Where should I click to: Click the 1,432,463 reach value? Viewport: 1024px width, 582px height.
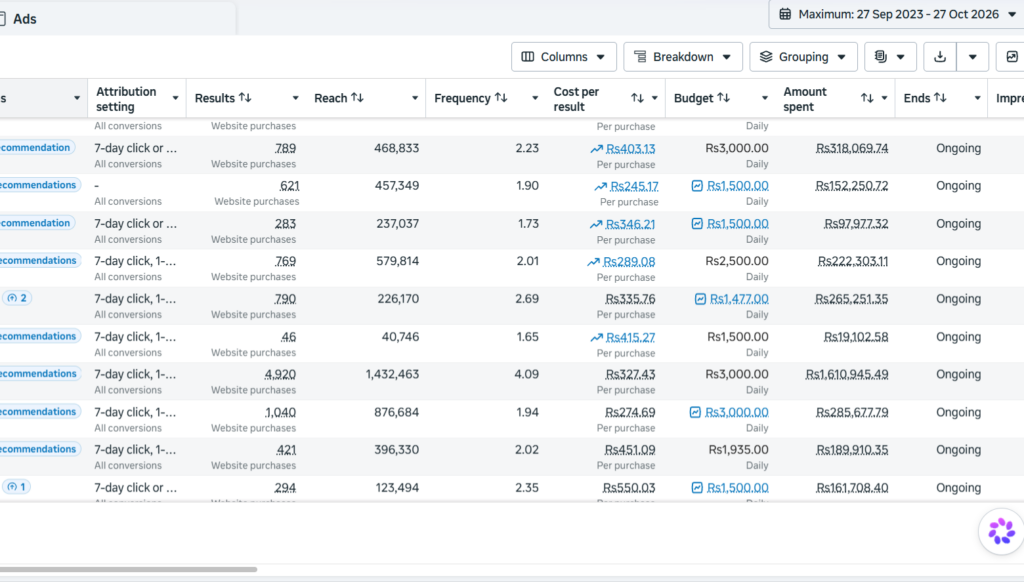click(x=392, y=374)
